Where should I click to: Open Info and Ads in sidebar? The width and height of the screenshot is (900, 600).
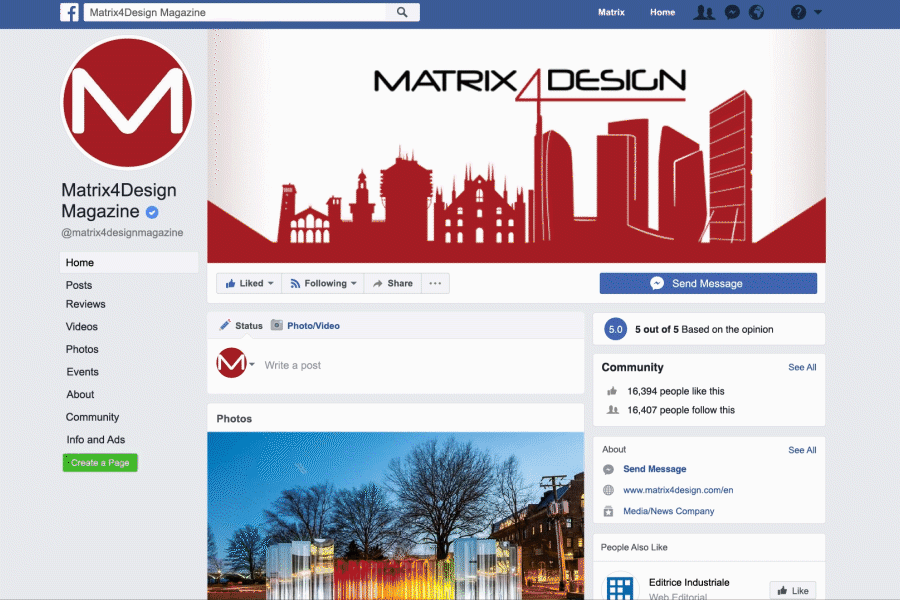point(96,439)
